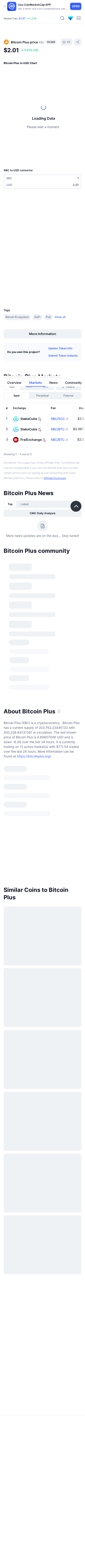Click the scroll-to-top arrow button

pyautogui.click(x=76, y=506)
